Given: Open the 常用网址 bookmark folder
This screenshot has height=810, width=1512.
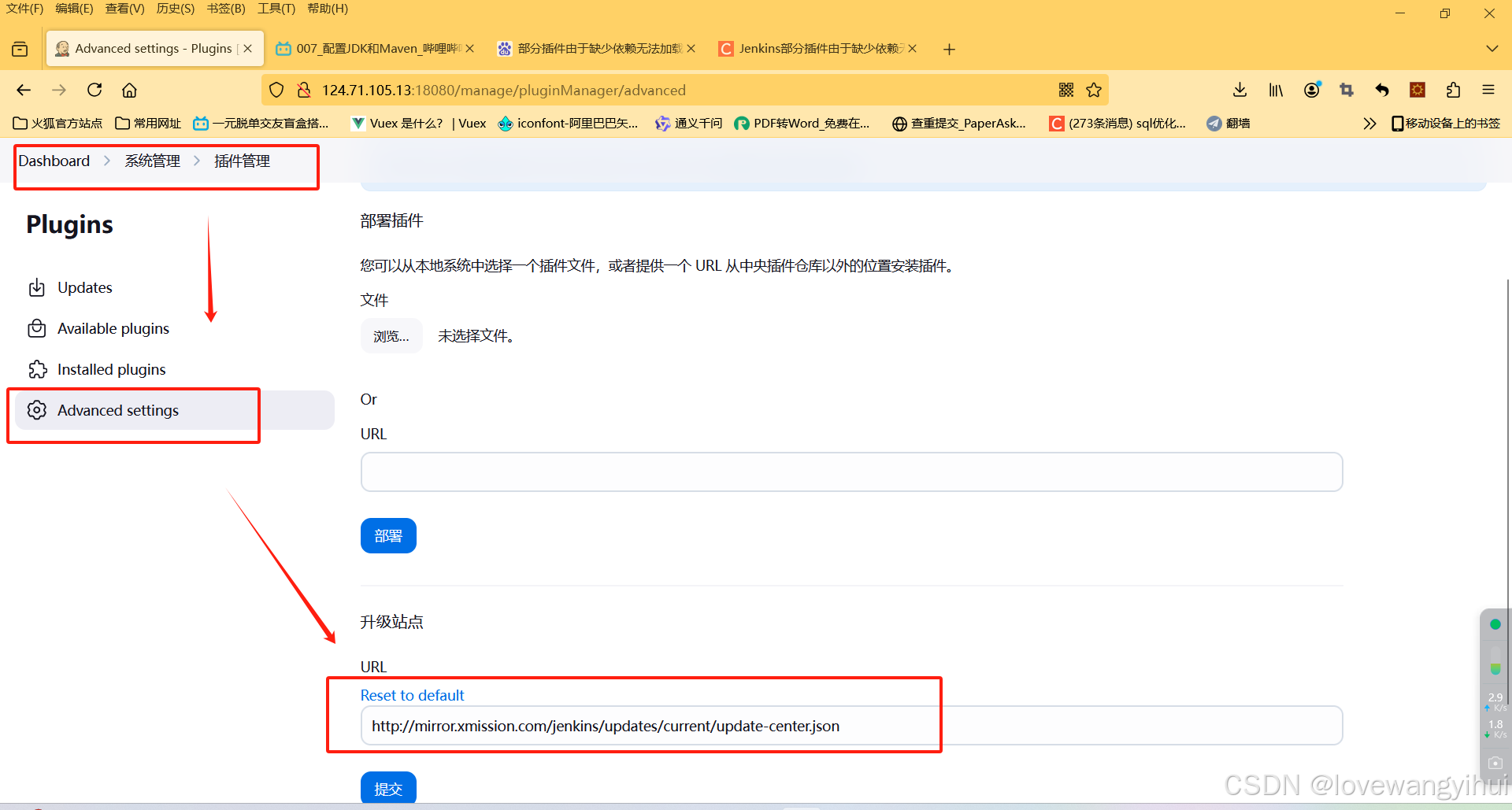Looking at the screenshot, I should point(148,124).
